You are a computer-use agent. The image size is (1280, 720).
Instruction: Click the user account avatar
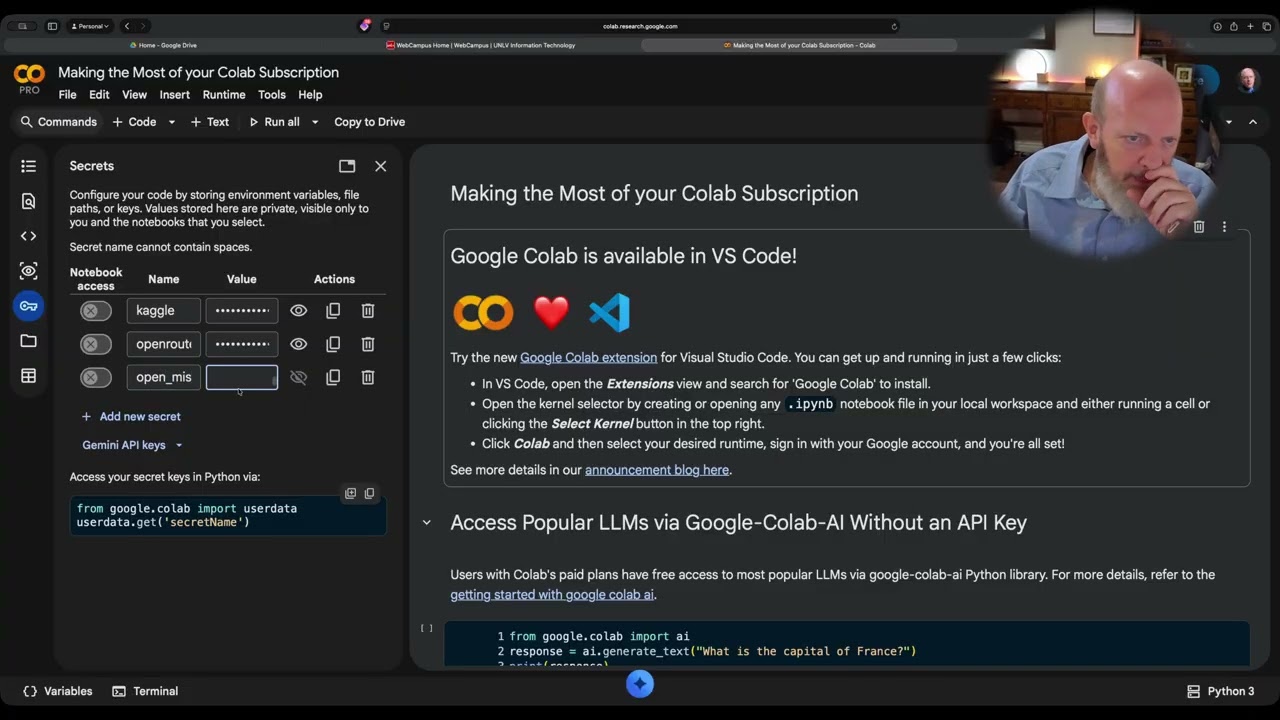pyautogui.click(x=1248, y=80)
